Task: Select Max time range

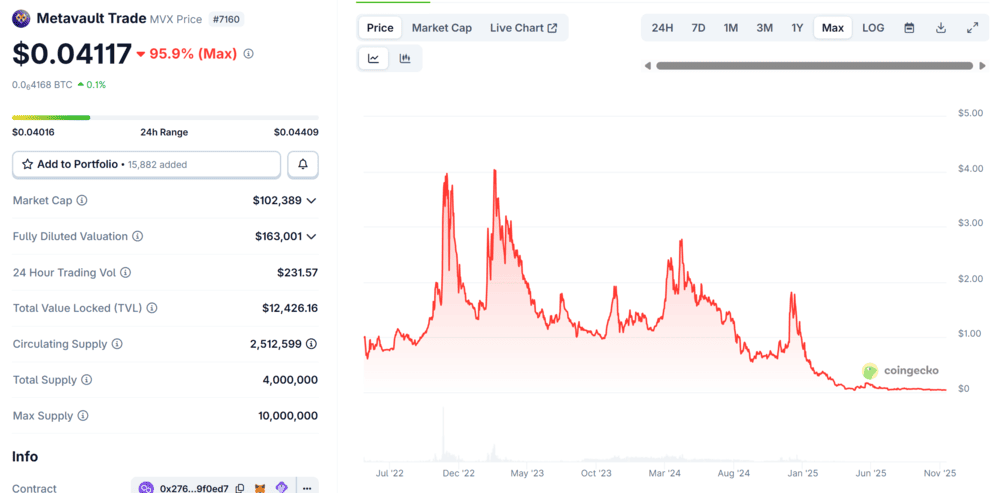Action: pyautogui.click(x=833, y=28)
